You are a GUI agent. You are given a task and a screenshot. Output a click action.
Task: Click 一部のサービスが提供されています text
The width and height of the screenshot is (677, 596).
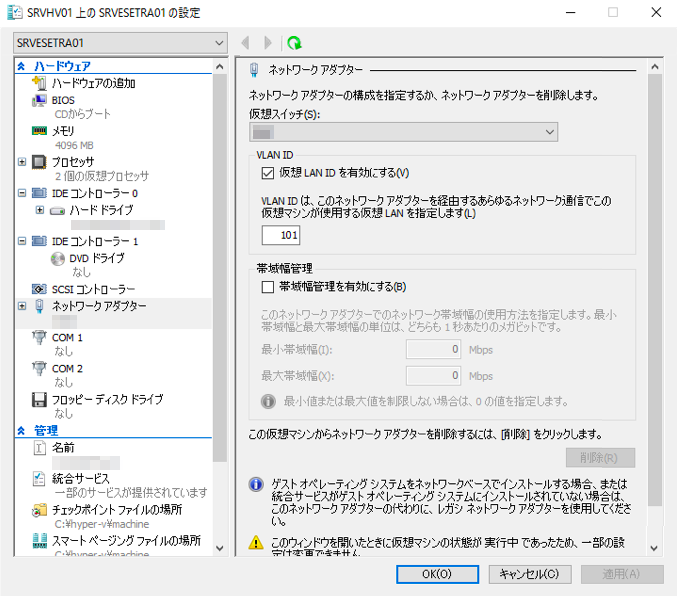pyautogui.click(x=131, y=493)
